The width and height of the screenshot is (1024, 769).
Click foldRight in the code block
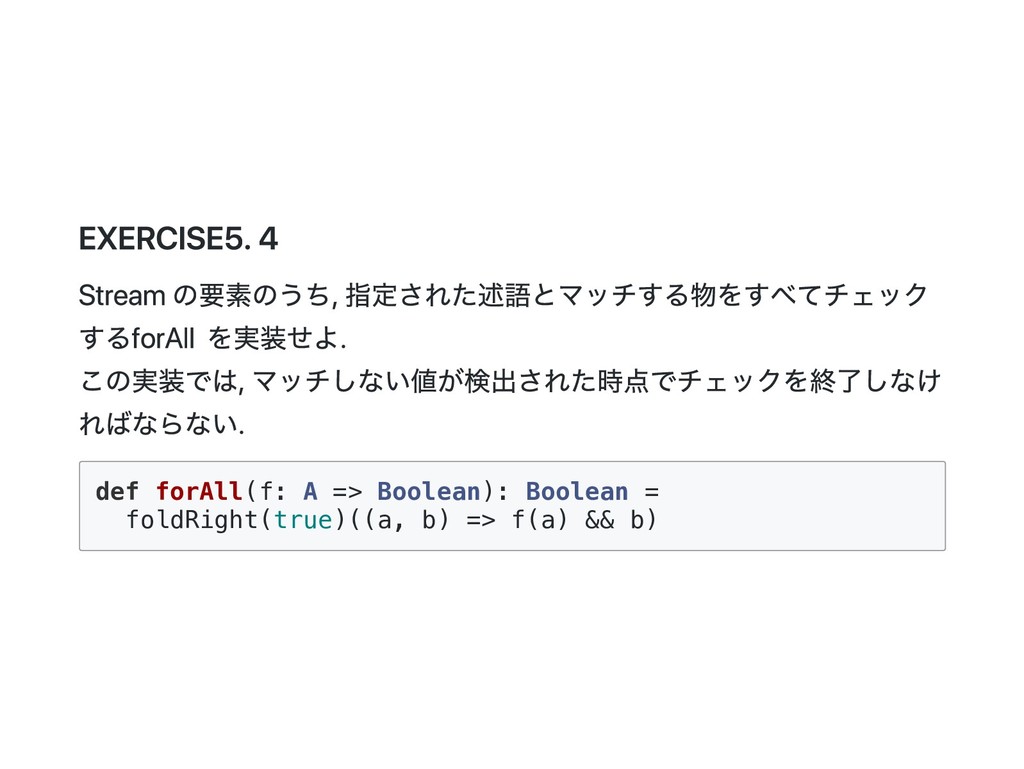(191, 521)
